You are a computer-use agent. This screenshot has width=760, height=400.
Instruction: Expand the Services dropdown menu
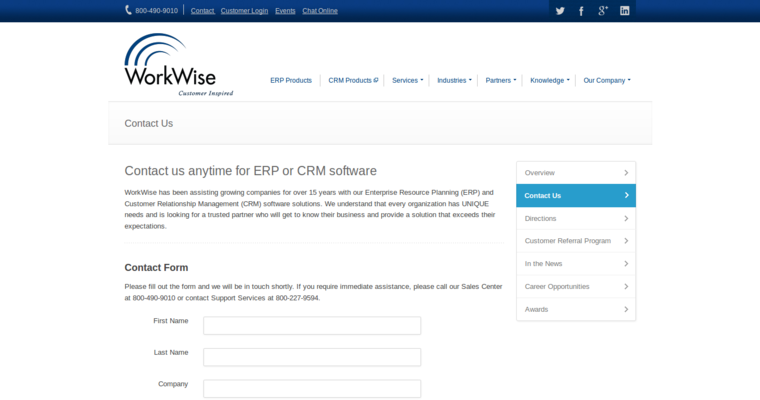tap(408, 80)
